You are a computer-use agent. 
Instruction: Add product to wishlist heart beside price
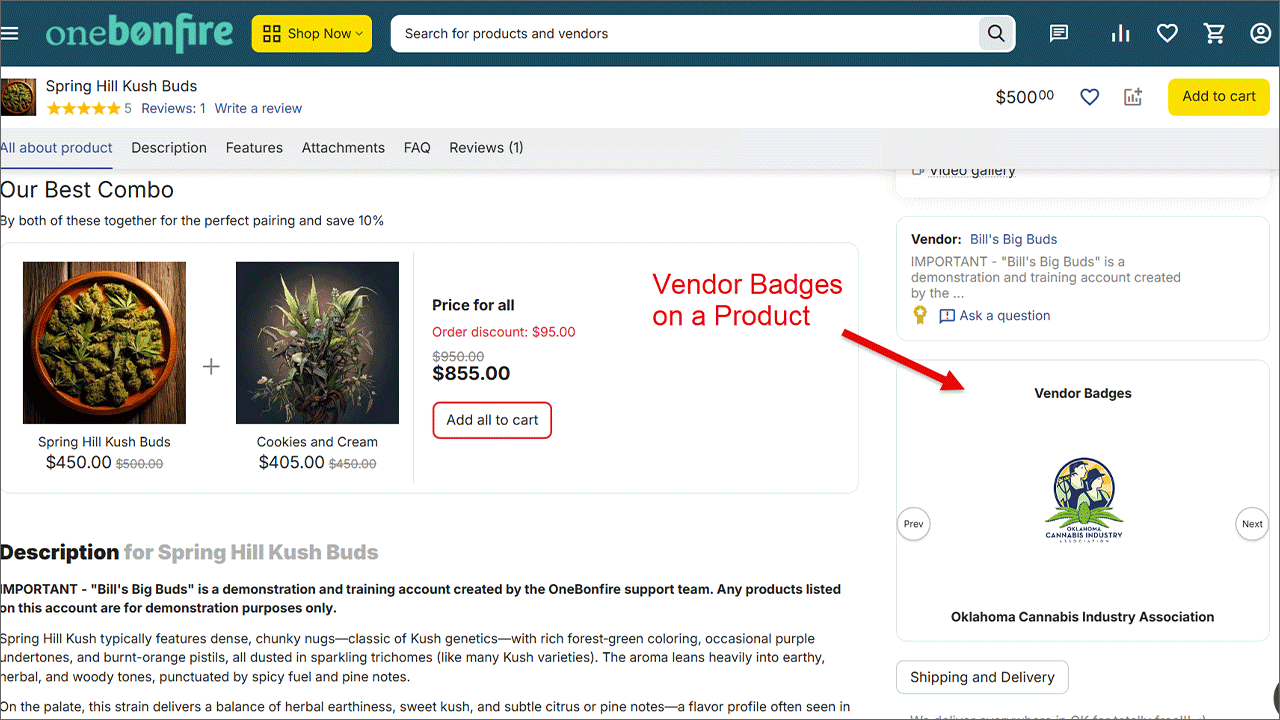pos(1090,97)
